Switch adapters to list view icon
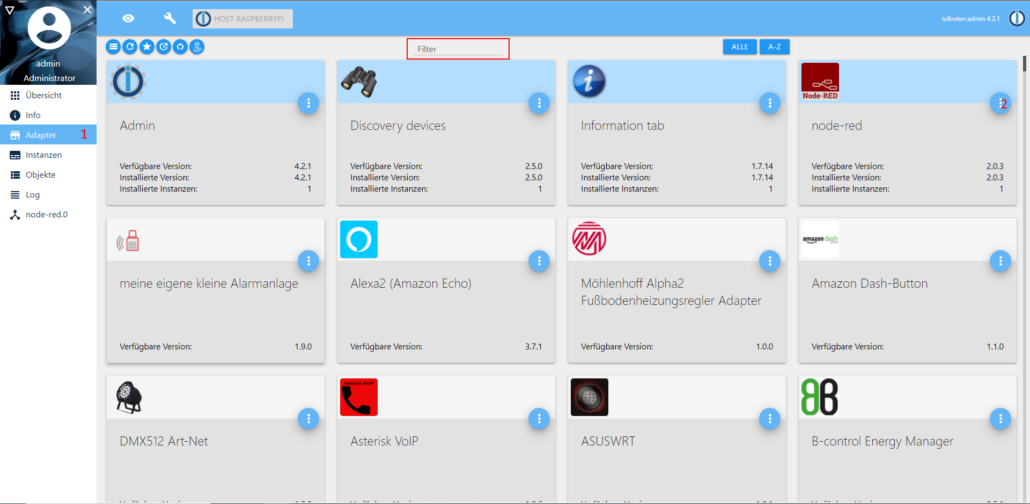 pos(114,47)
